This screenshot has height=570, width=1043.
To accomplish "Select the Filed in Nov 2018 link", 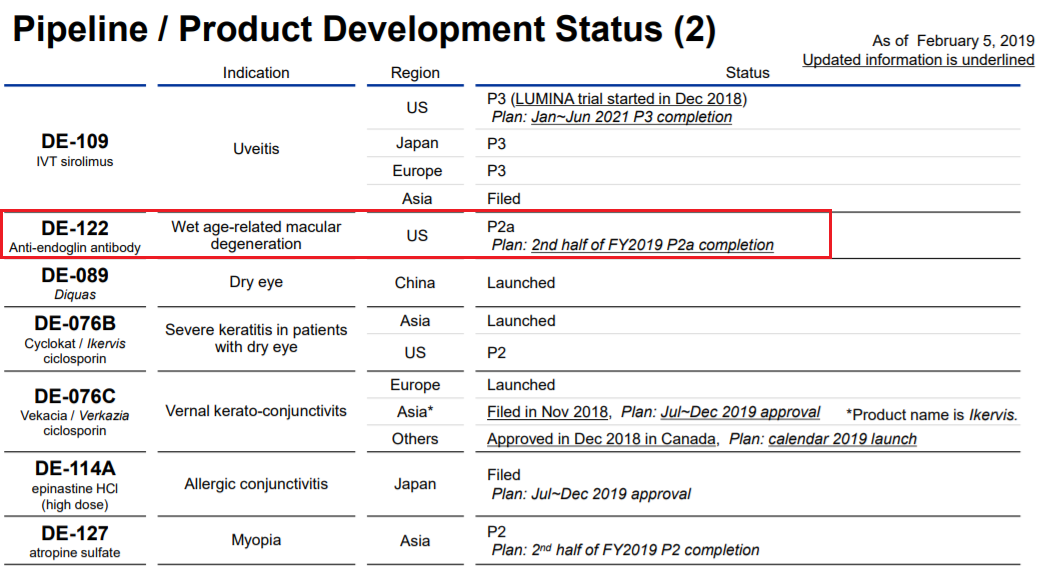I will click(x=547, y=412).
